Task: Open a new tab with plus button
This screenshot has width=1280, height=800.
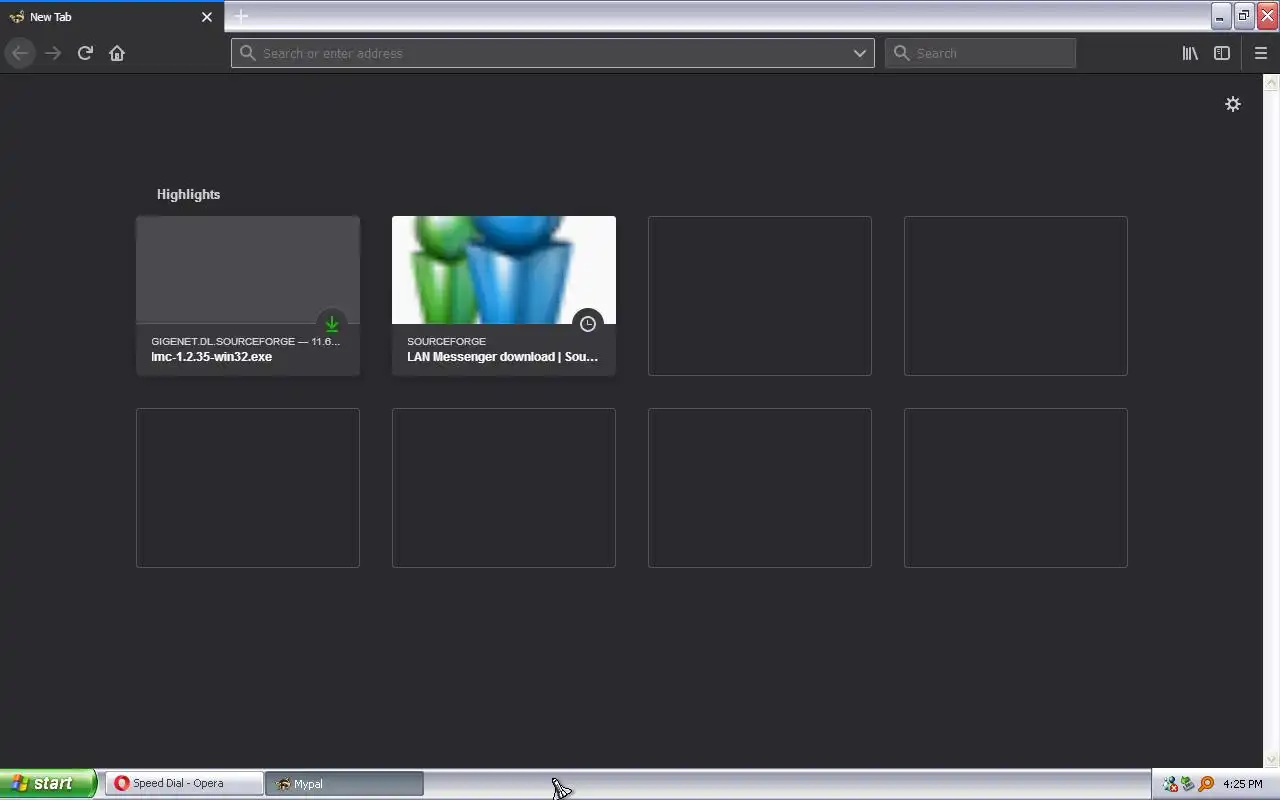Action: pyautogui.click(x=241, y=16)
